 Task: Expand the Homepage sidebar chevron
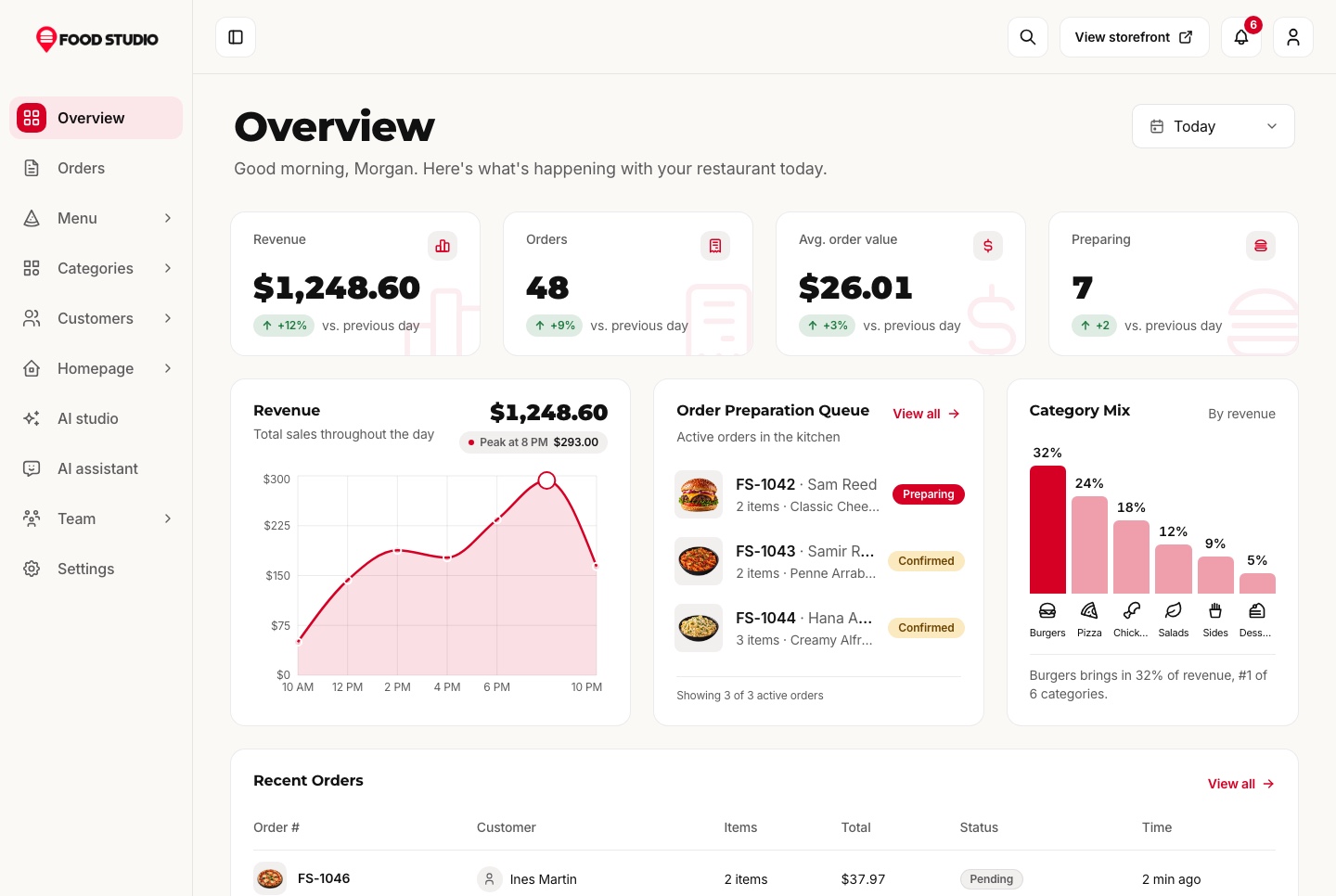click(168, 368)
